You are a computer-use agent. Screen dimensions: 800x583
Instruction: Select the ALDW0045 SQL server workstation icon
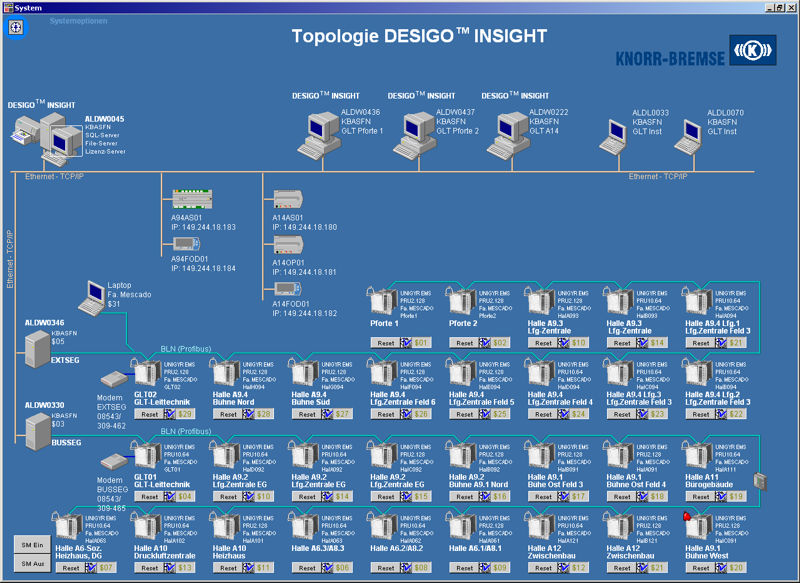(x=45, y=141)
